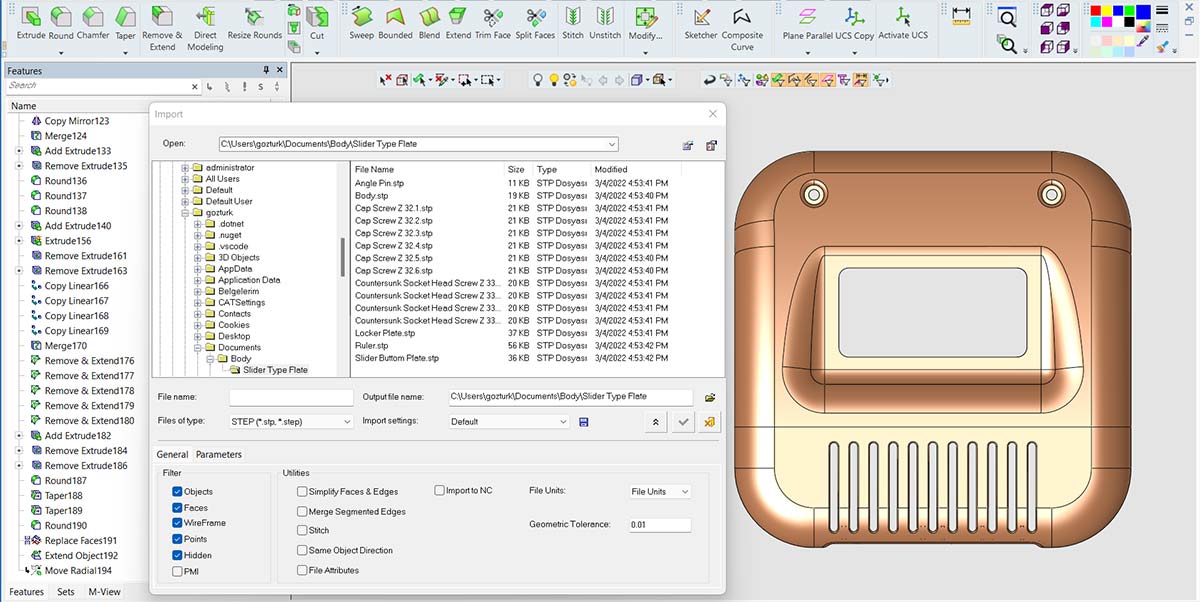The height and width of the screenshot is (602, 1200).
Task: Switch to the Parameters tab
Action: [x=219, y=455]
